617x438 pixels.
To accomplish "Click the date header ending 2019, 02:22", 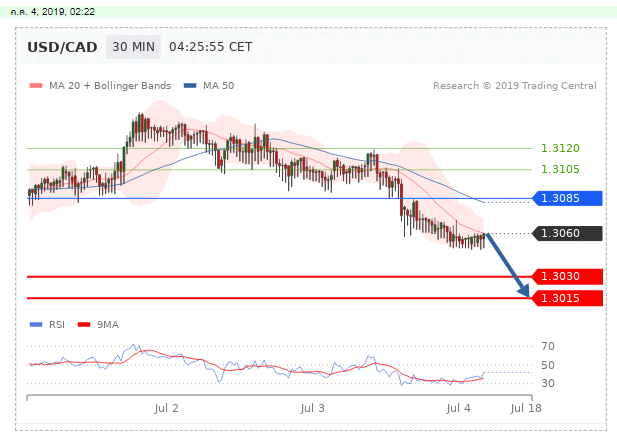I will tap(53, 12).
